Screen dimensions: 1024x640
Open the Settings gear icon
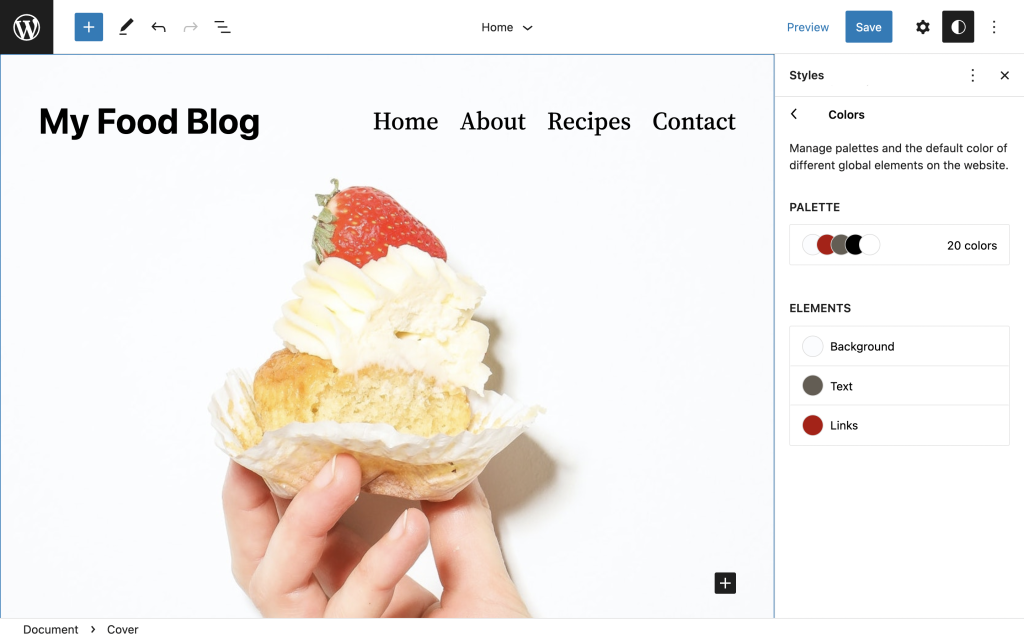922,27
